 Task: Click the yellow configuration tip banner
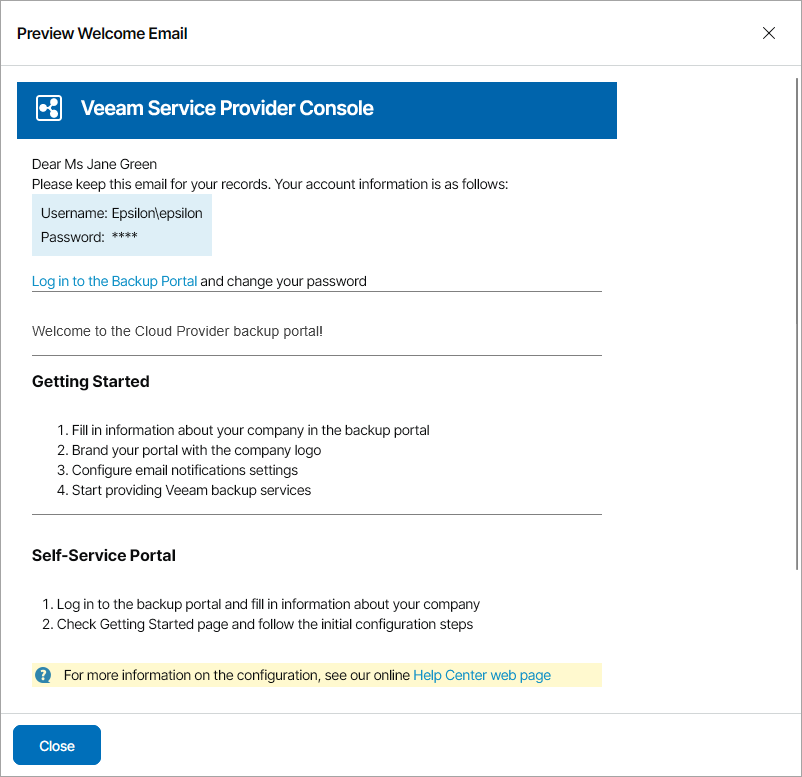(x=316, y=675)
